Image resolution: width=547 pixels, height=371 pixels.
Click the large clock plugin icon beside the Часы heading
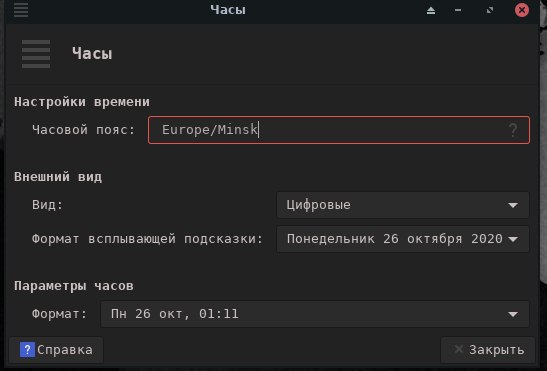(x=36, y=54)
